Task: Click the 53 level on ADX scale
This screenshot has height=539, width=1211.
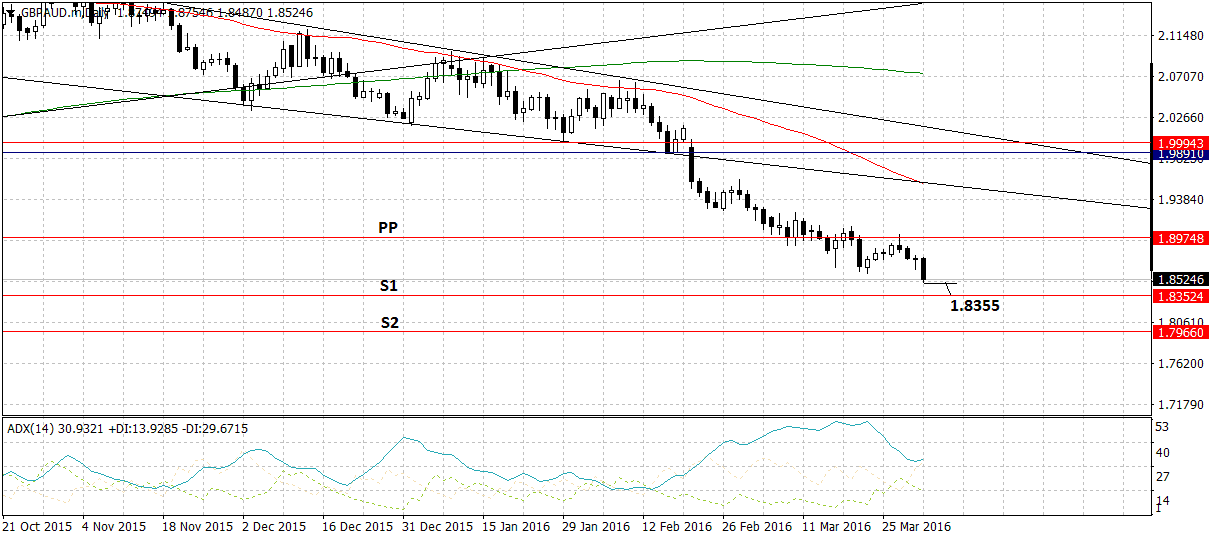Action: 1162,427
